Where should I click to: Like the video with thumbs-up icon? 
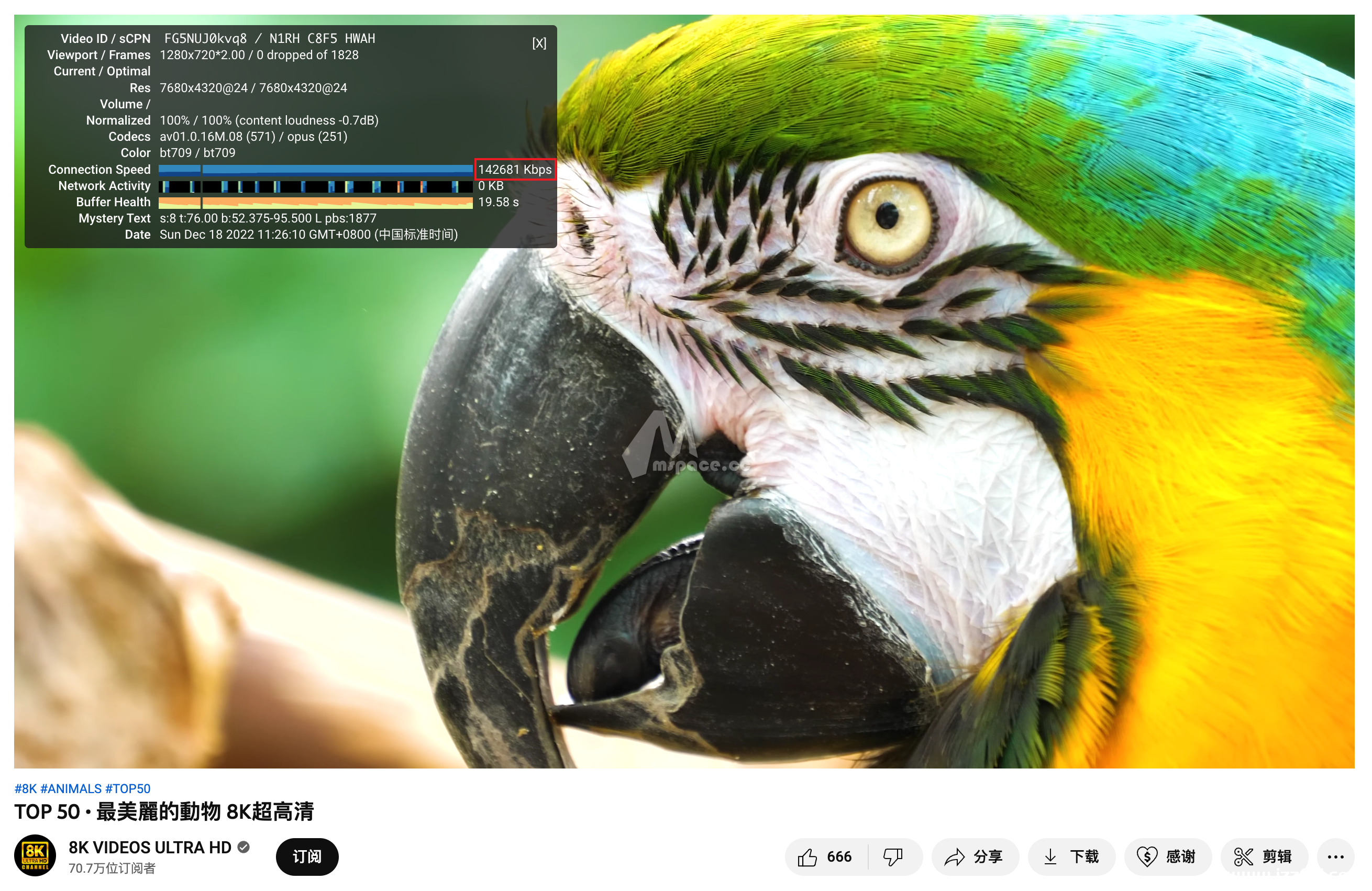click(808, 857)
